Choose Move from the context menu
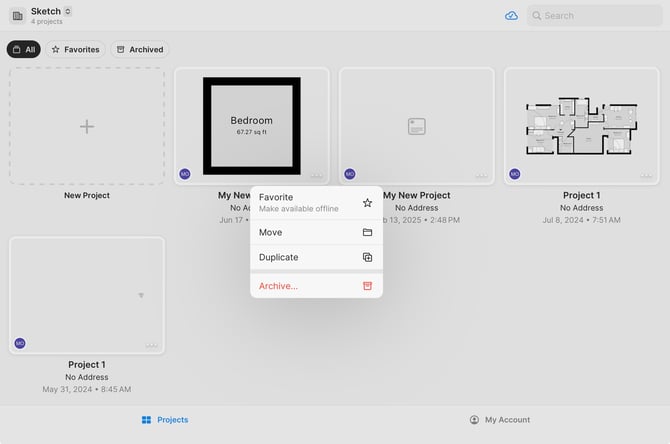This screenshot has width=670, height=444. click(x=316, y=232)
